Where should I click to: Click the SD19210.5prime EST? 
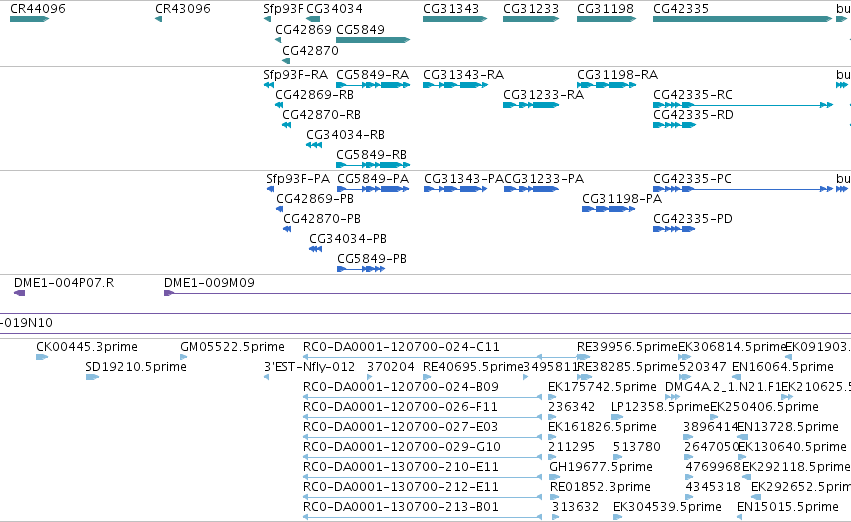(92, 377)
